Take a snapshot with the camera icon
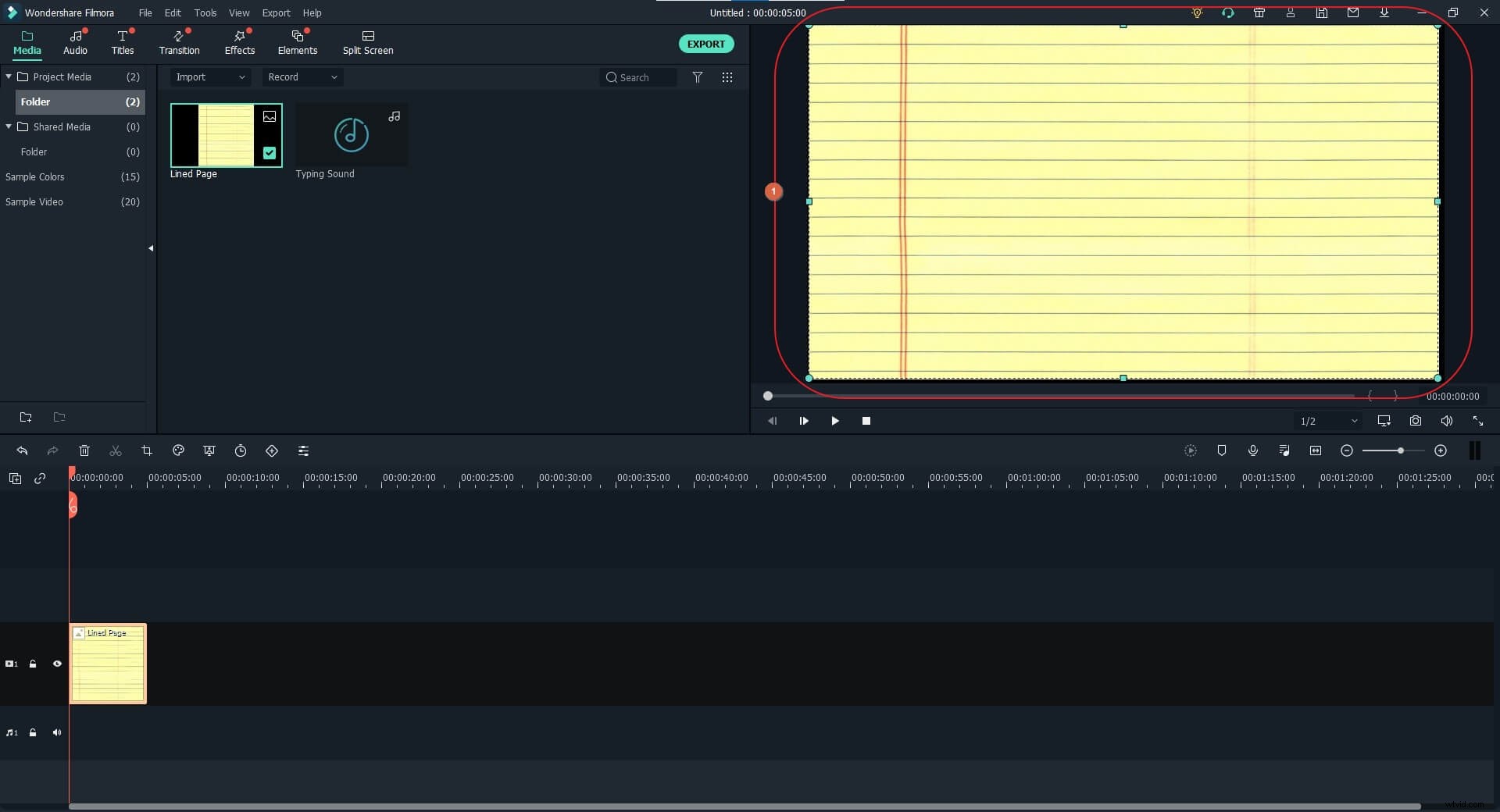Viewport: 1500px width, 812px height. click(x=1415, y=421)
